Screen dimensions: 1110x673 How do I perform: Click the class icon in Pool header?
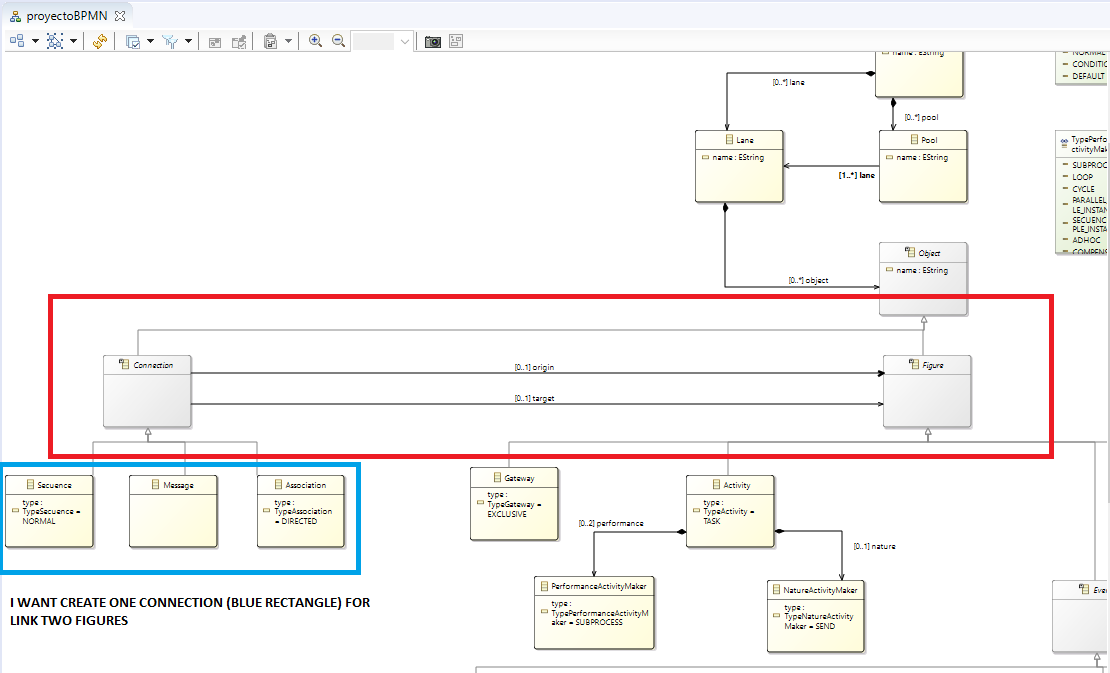click(x=915, y=140)
